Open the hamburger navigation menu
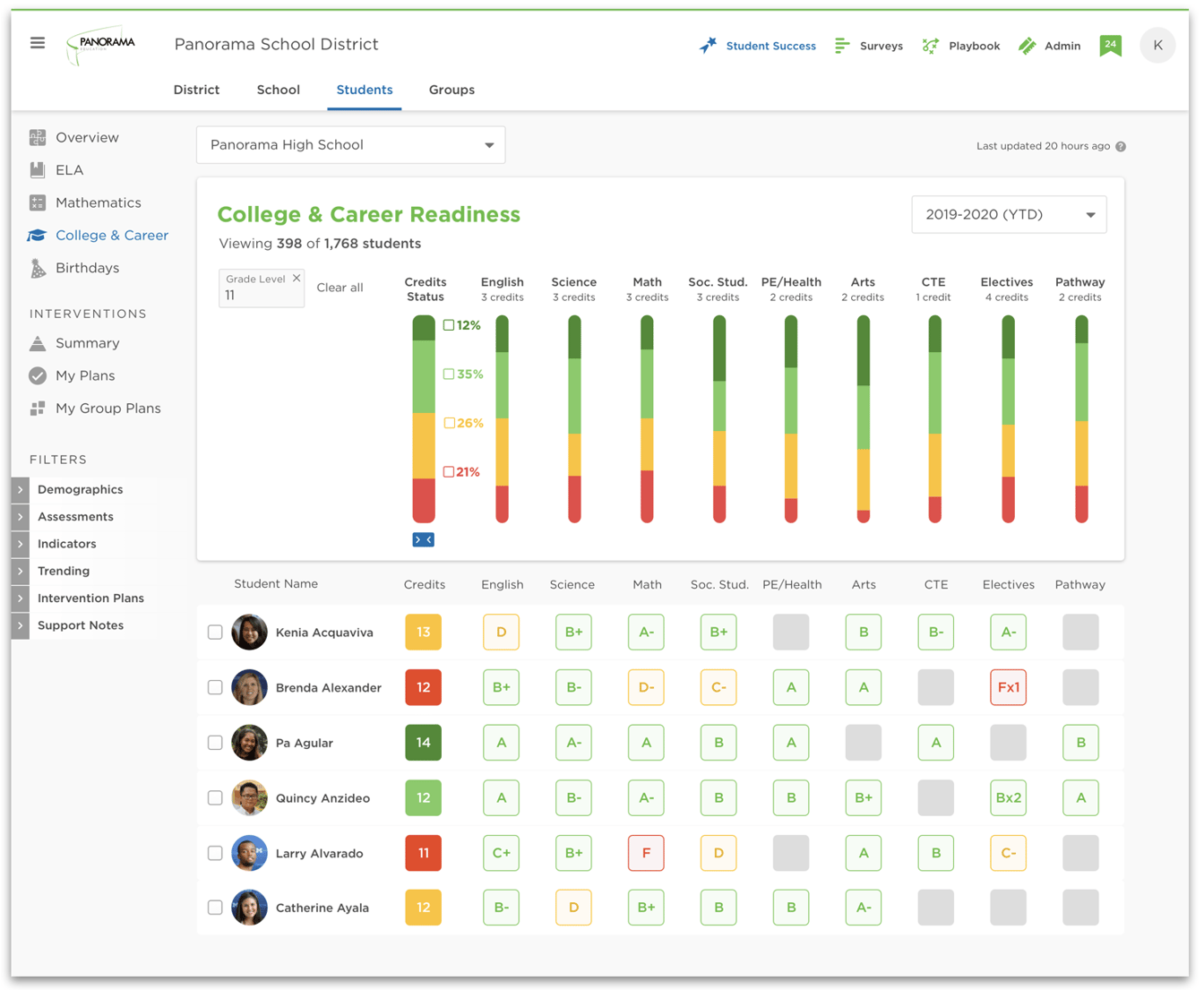Viewport: 1204px width, 990px height. (38, 43)
